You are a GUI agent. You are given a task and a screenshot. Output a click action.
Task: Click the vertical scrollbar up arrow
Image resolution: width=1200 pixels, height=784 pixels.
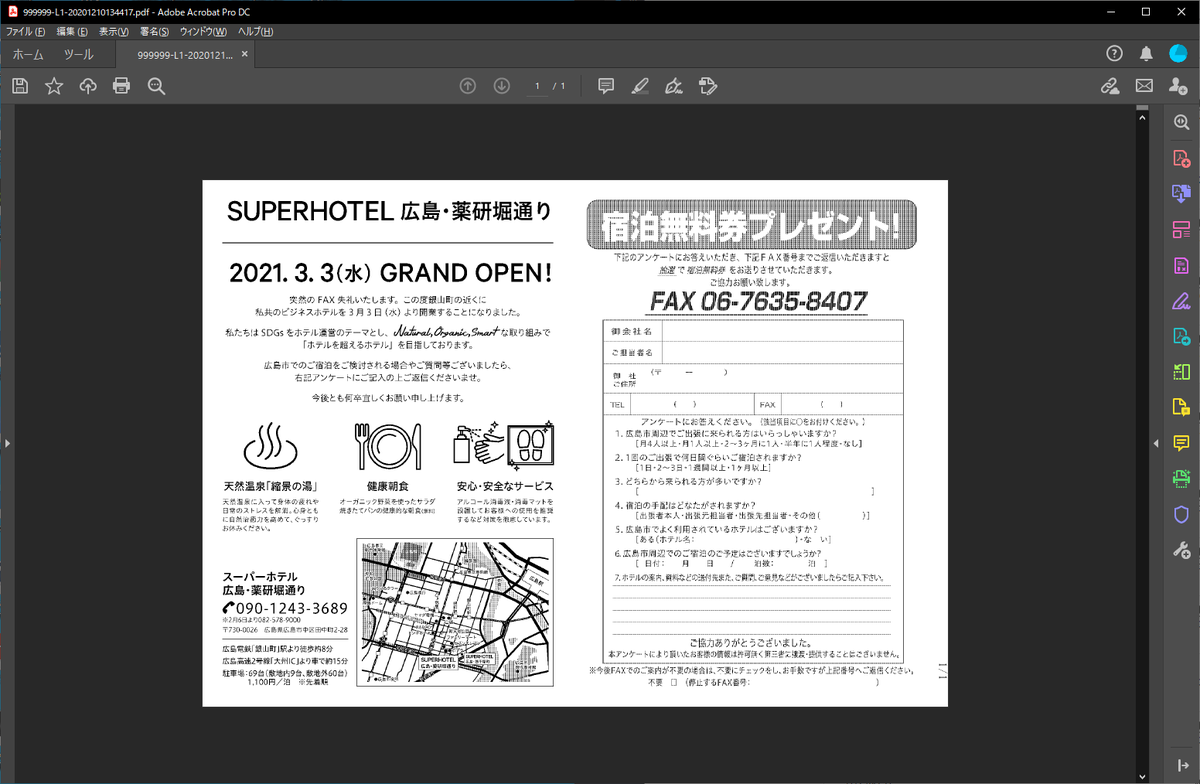click(1144, 117)
